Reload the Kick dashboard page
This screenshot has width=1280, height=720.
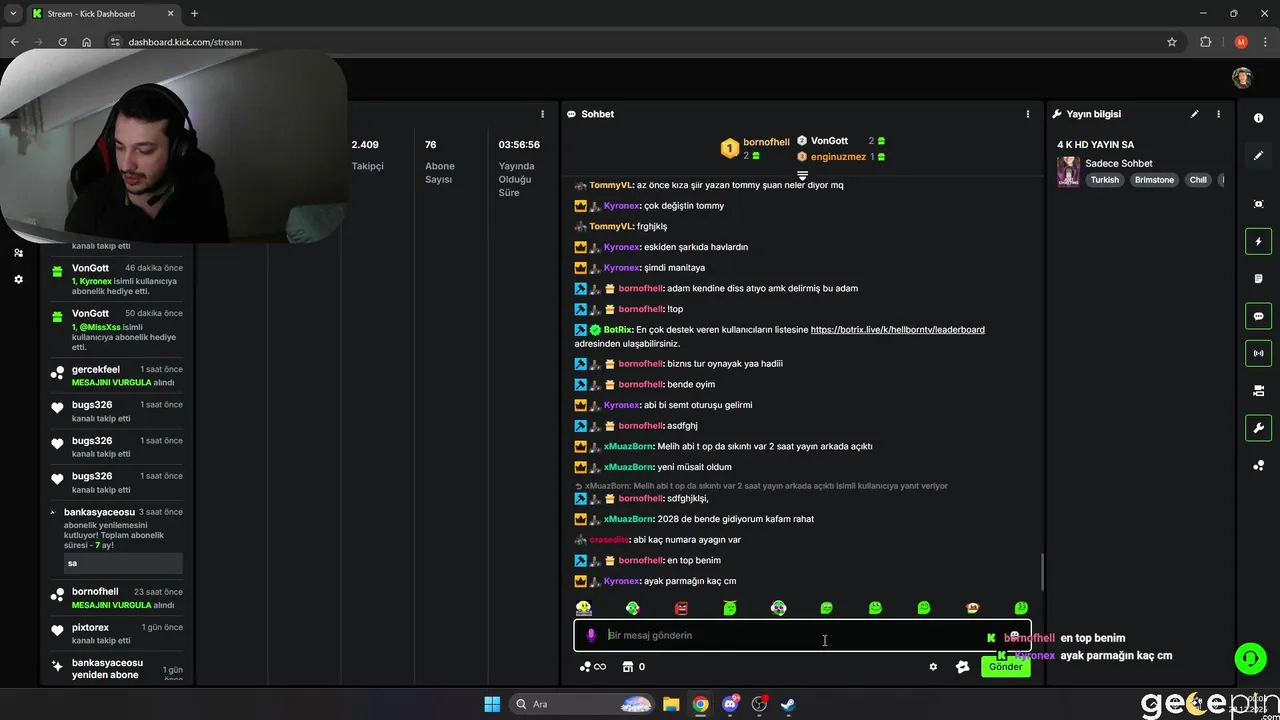coord(62,42)
